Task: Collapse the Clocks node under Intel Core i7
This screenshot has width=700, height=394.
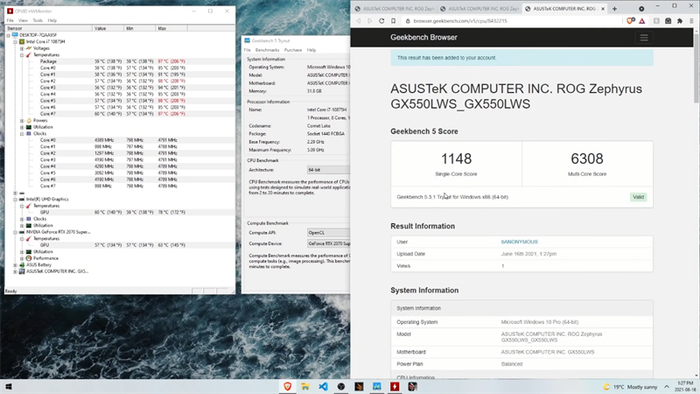Action: point(22,133)
